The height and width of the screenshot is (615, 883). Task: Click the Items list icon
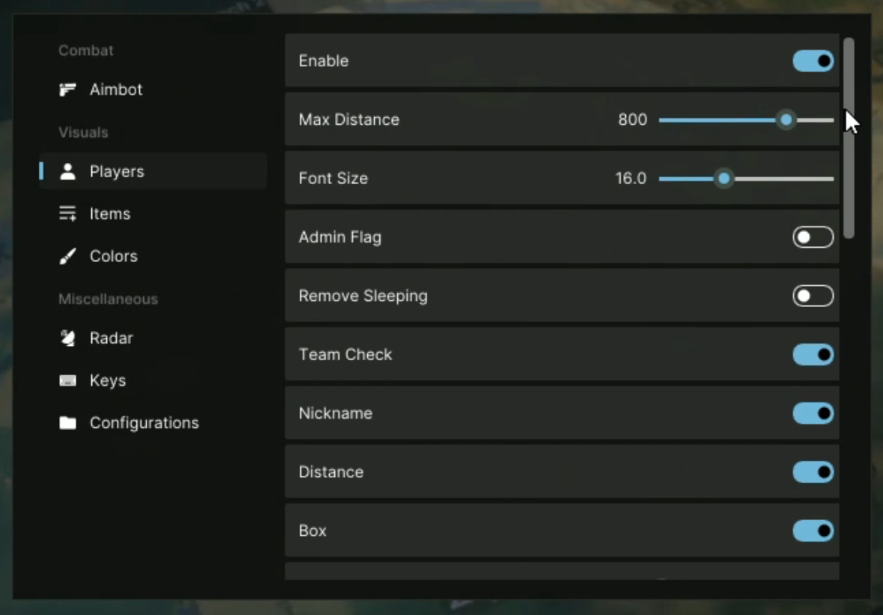(68, 214)
